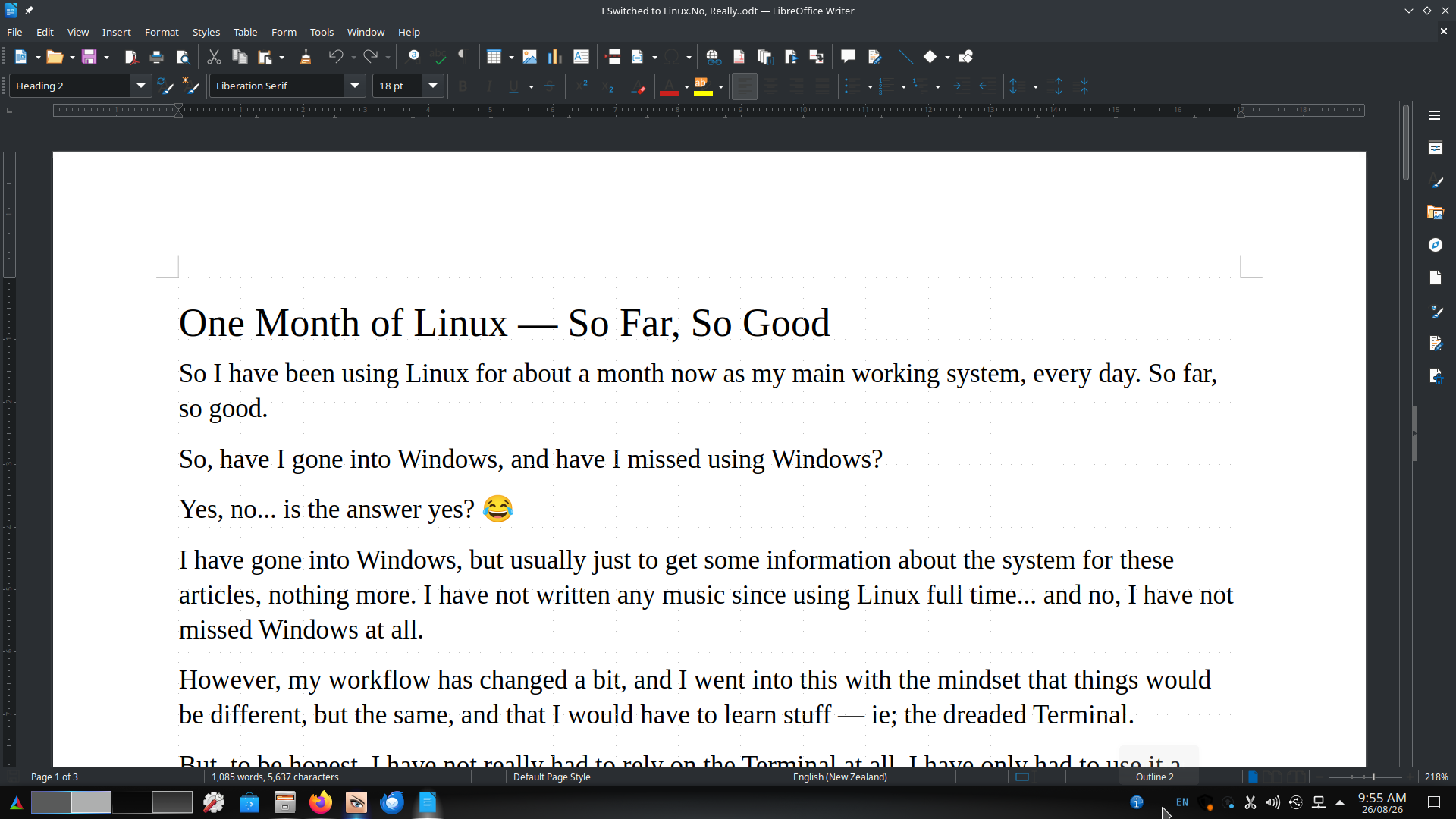This screenshot has height=819, width=1456.
Task: Expand the paragraph style dropdown
Action: [x=140, y=86]
